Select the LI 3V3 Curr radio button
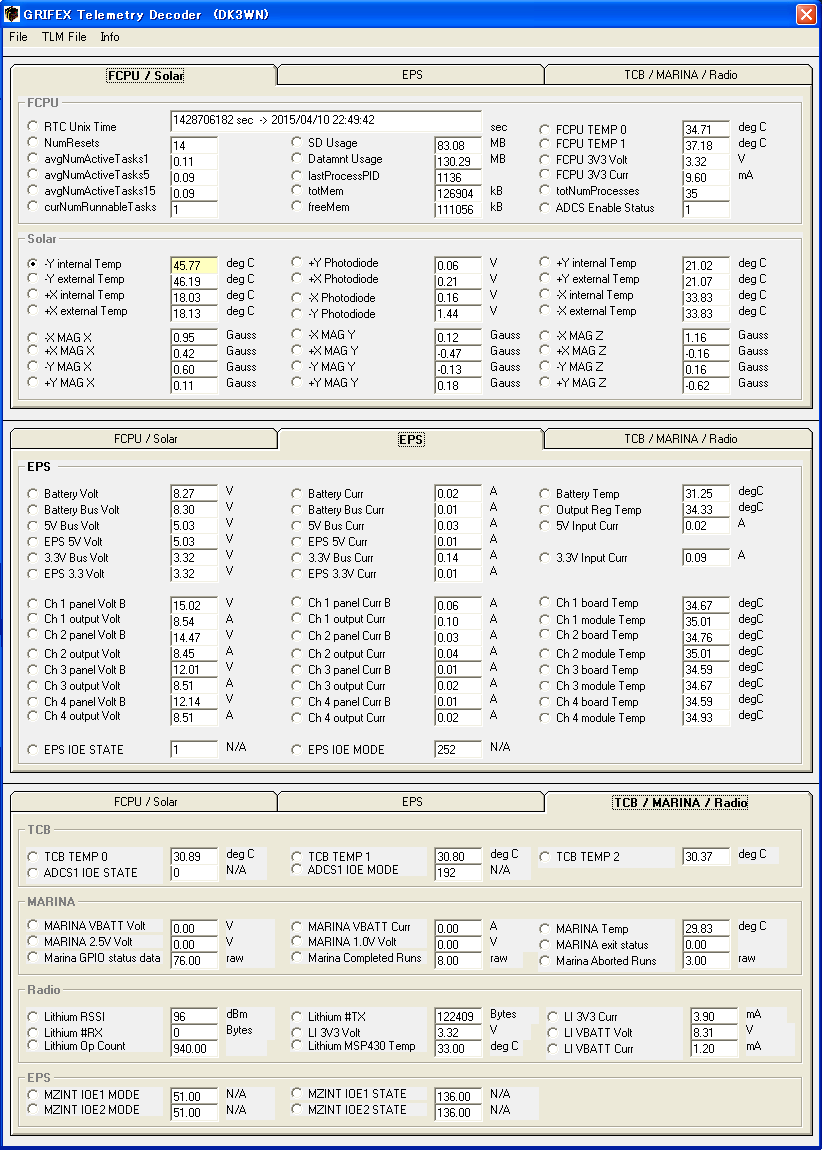 (552, 1016)
